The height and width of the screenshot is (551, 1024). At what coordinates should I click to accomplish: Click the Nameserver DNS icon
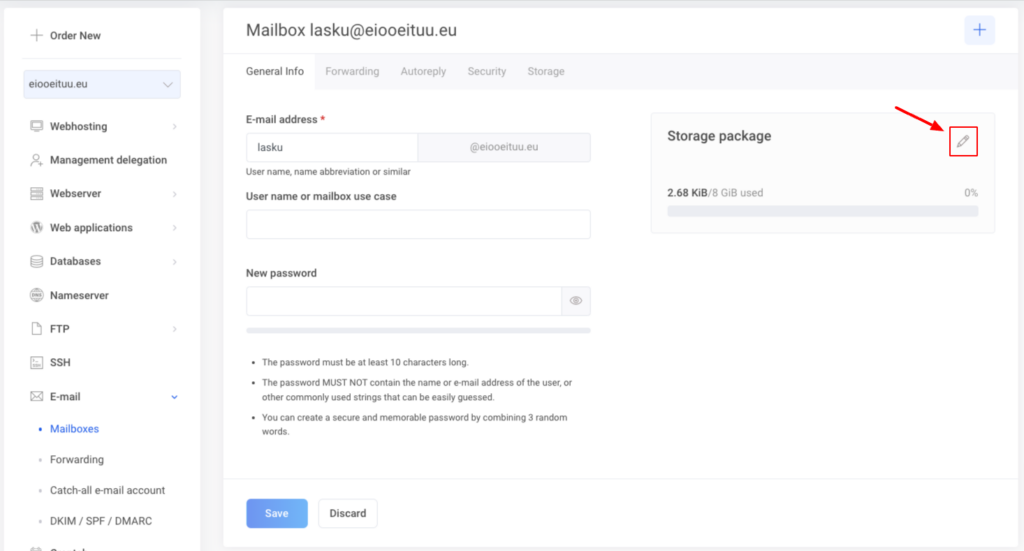[37, 296]
